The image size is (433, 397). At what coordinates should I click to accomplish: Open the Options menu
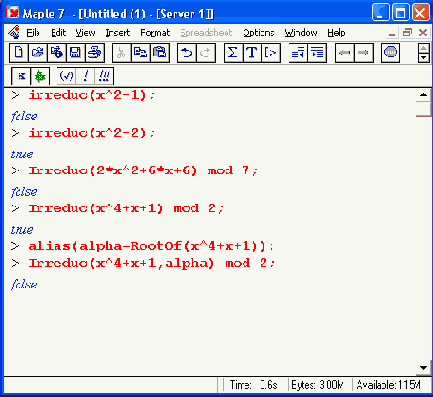point(259,33)
